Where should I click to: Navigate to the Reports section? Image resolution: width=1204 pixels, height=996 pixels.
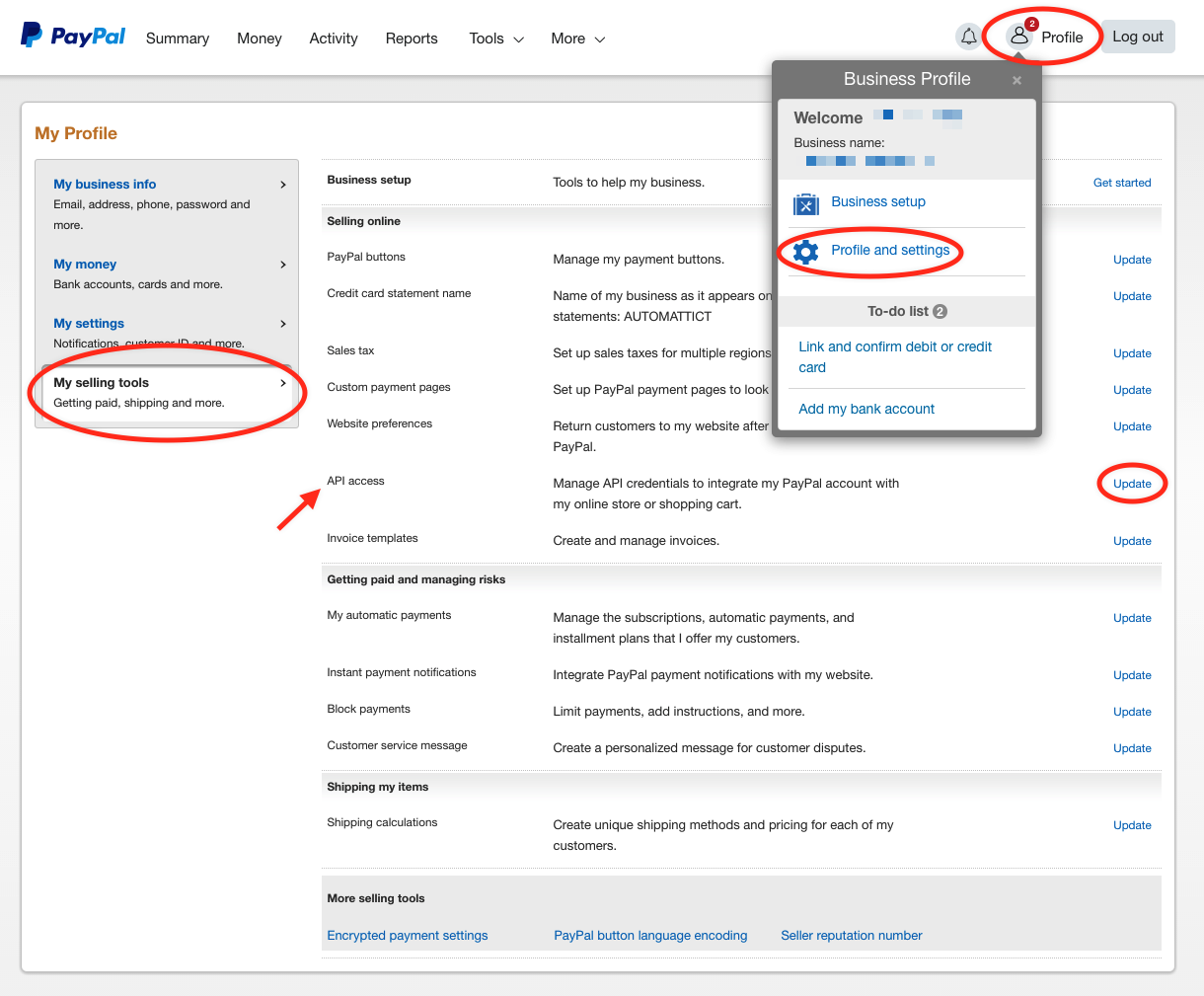tap(412, 38)
